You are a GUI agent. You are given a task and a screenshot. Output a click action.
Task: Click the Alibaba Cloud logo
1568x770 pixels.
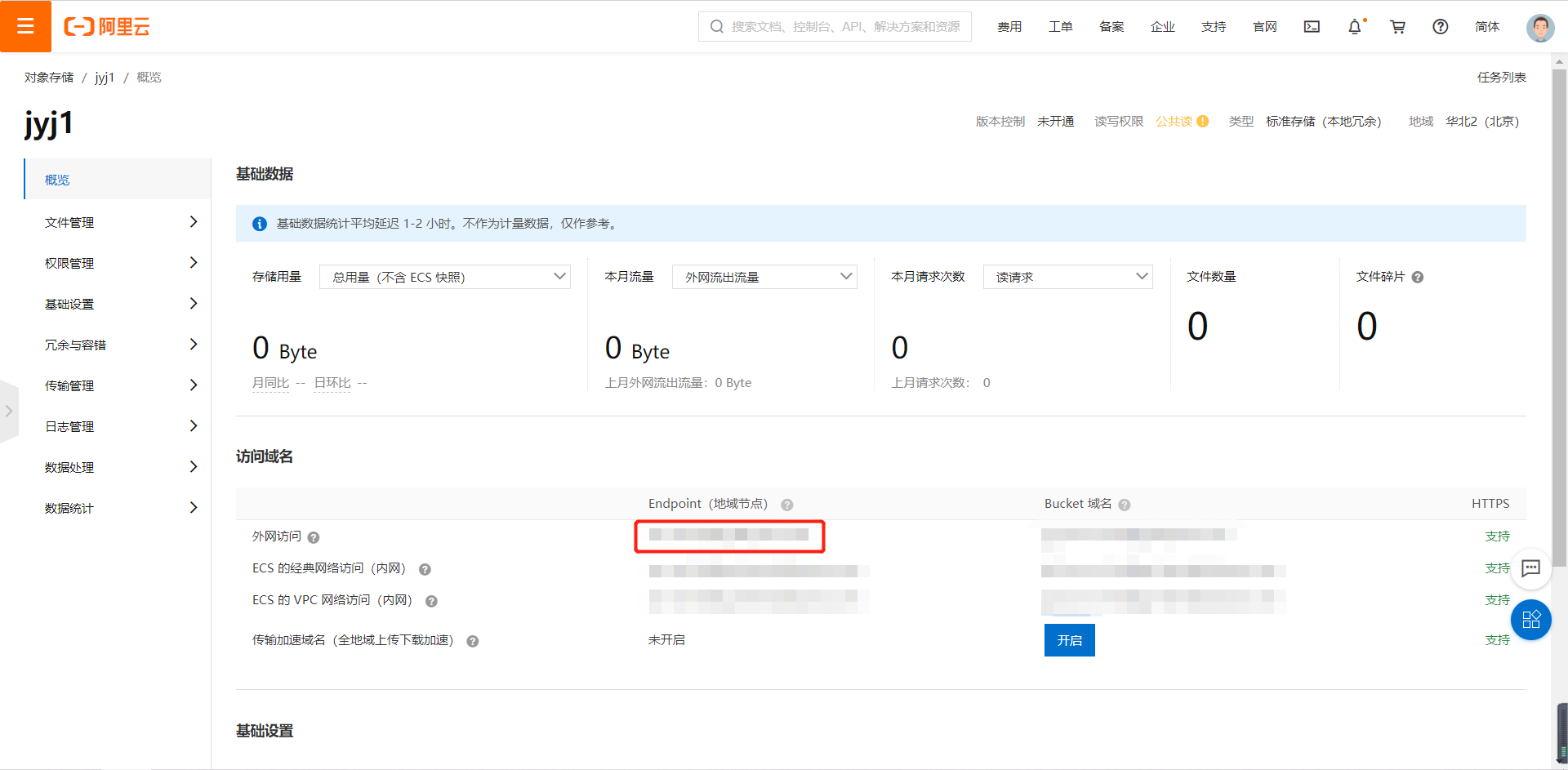pyautogui.click(x=107, y=27)
